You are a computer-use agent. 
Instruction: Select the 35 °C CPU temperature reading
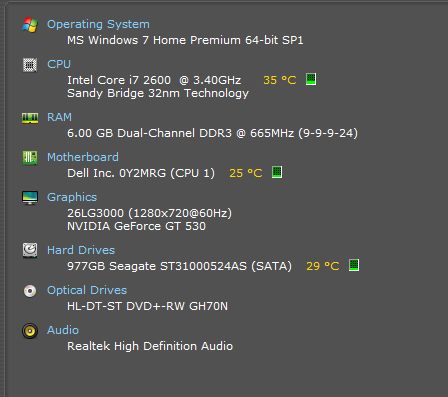point(280,80)
